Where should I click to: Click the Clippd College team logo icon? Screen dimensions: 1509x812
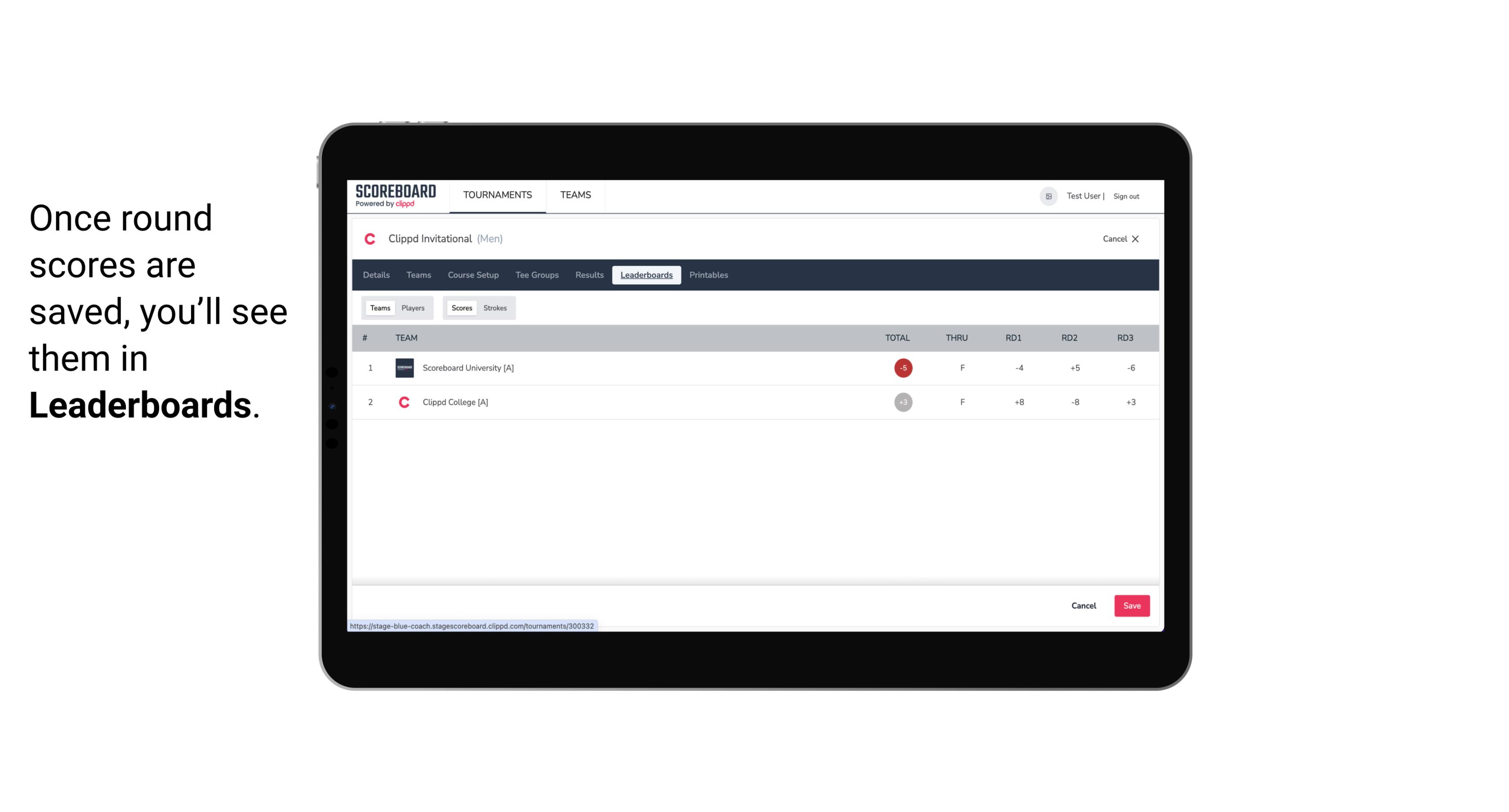[x=404, y=401]
